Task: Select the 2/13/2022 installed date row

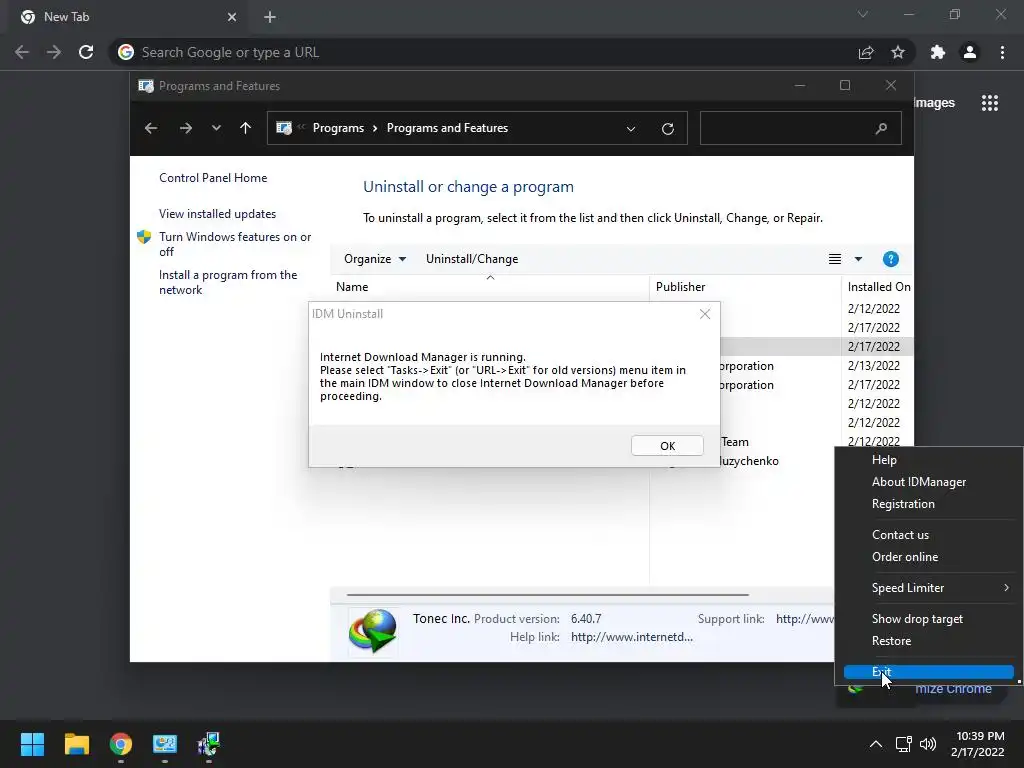Action: (873, 366)
